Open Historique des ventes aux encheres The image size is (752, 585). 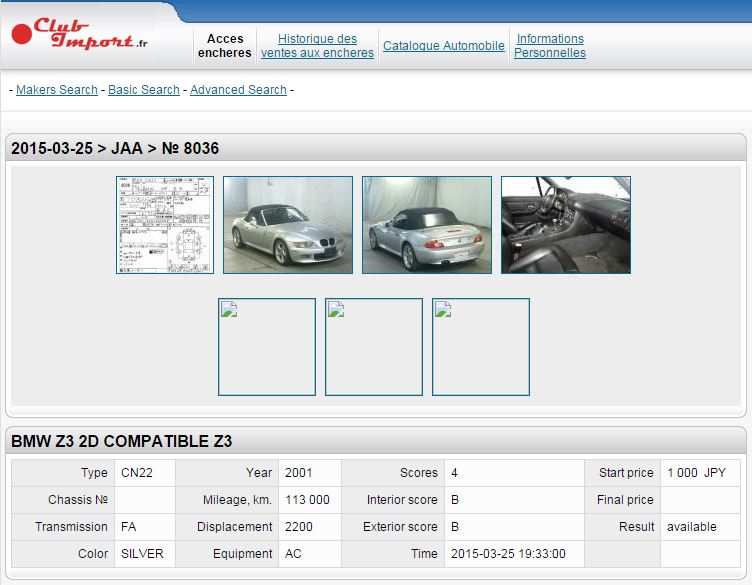click(317, 46)
